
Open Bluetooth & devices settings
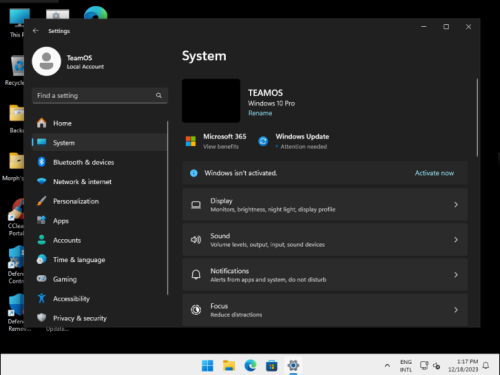[99, 162]
